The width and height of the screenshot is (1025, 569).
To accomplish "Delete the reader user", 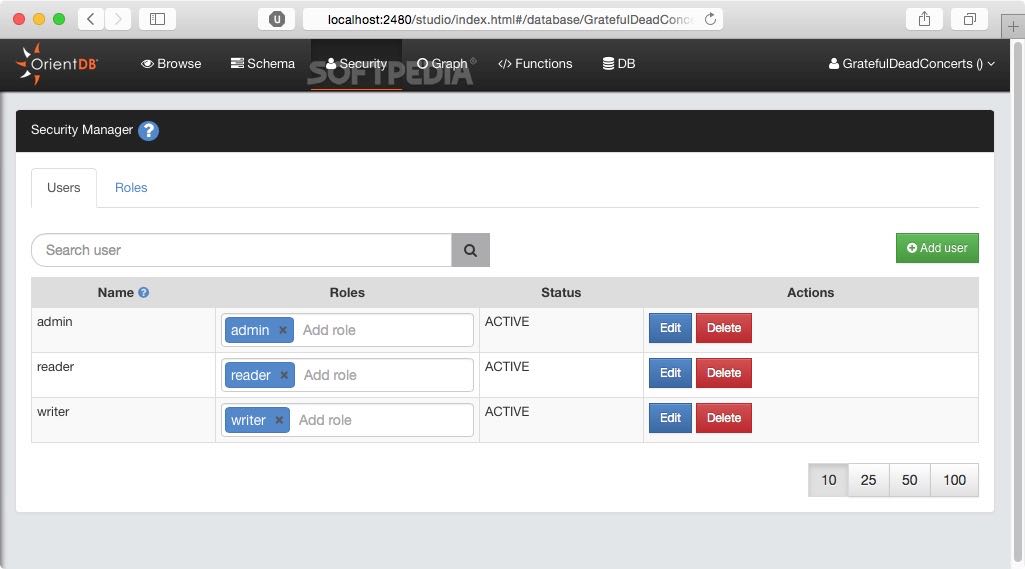I will click(x=724, y=373).
